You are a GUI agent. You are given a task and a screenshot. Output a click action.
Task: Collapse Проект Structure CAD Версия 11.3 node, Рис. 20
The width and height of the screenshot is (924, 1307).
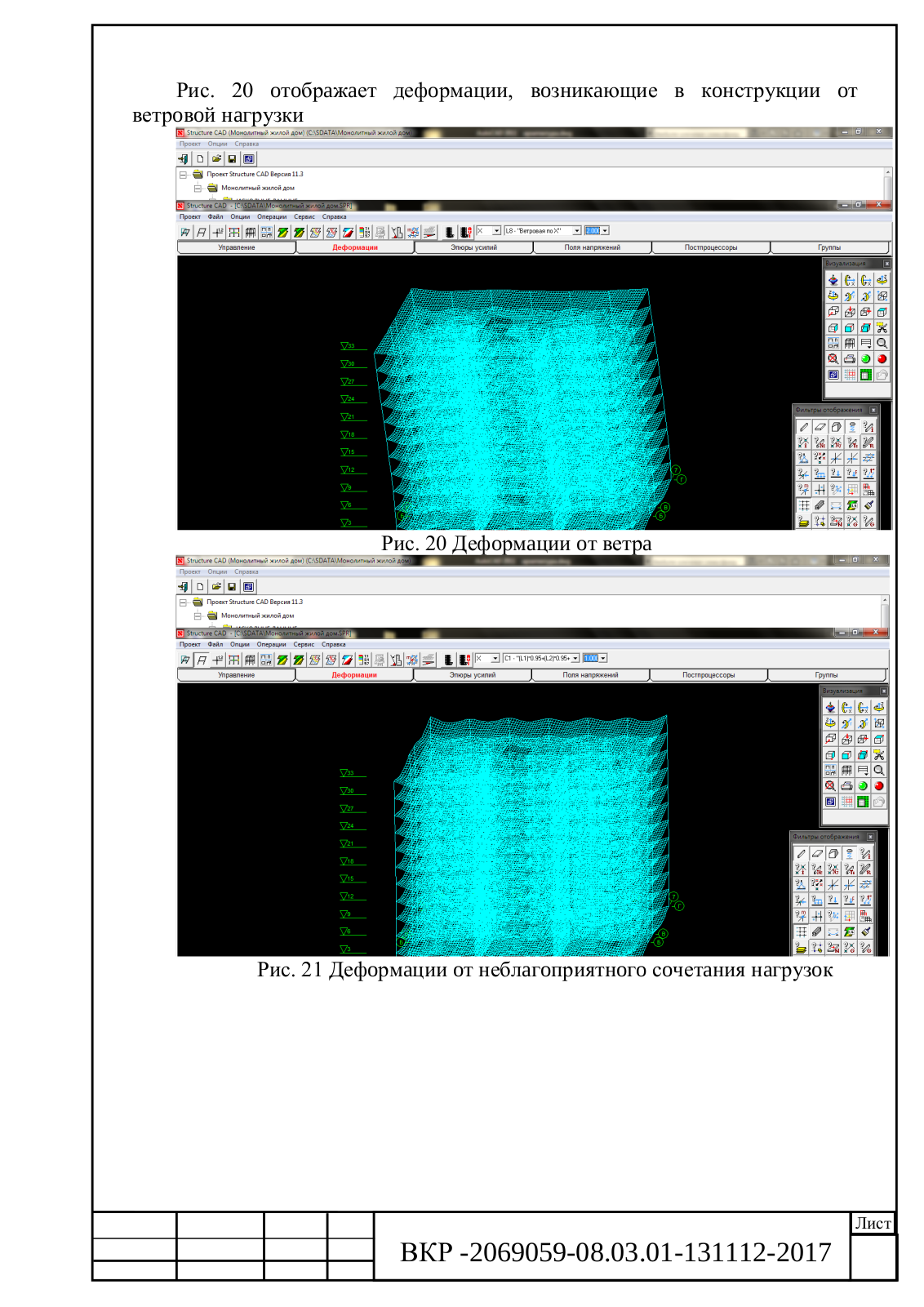[x=183, y=175]
